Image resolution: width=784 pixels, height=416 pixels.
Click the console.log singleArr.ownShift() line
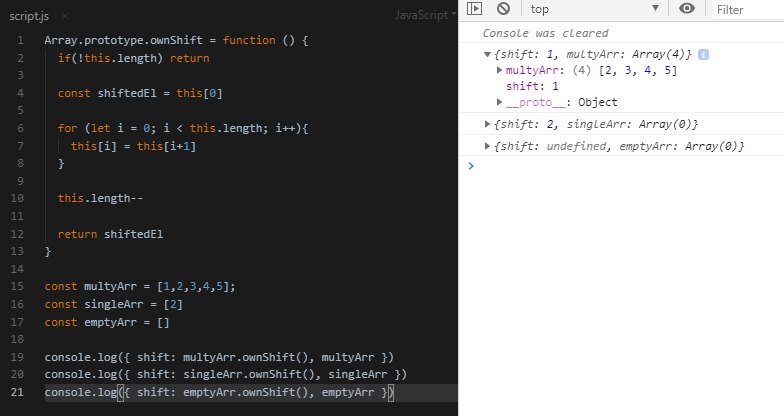[x=226, y=374]
